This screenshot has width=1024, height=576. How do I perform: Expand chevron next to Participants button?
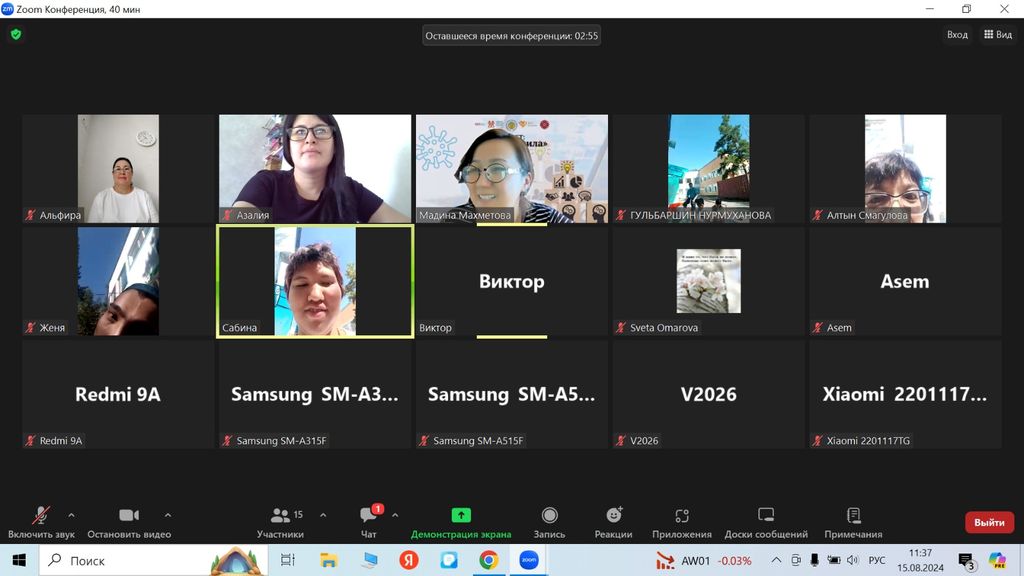click(323, 515)
